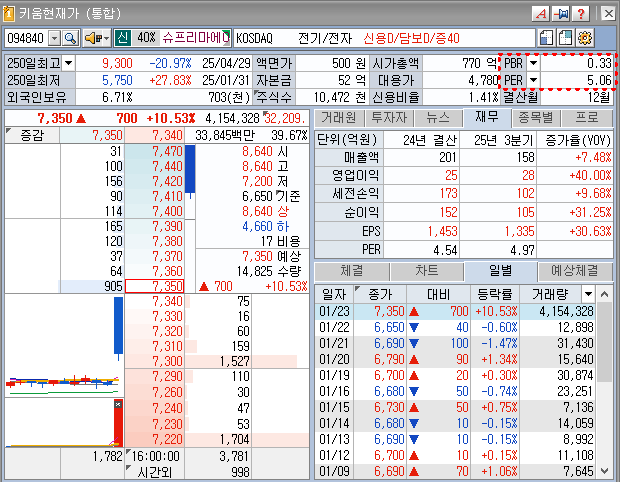Click the 시가총액 label
620x482 pixels.
pyautogui.click(x=395, y=63)
